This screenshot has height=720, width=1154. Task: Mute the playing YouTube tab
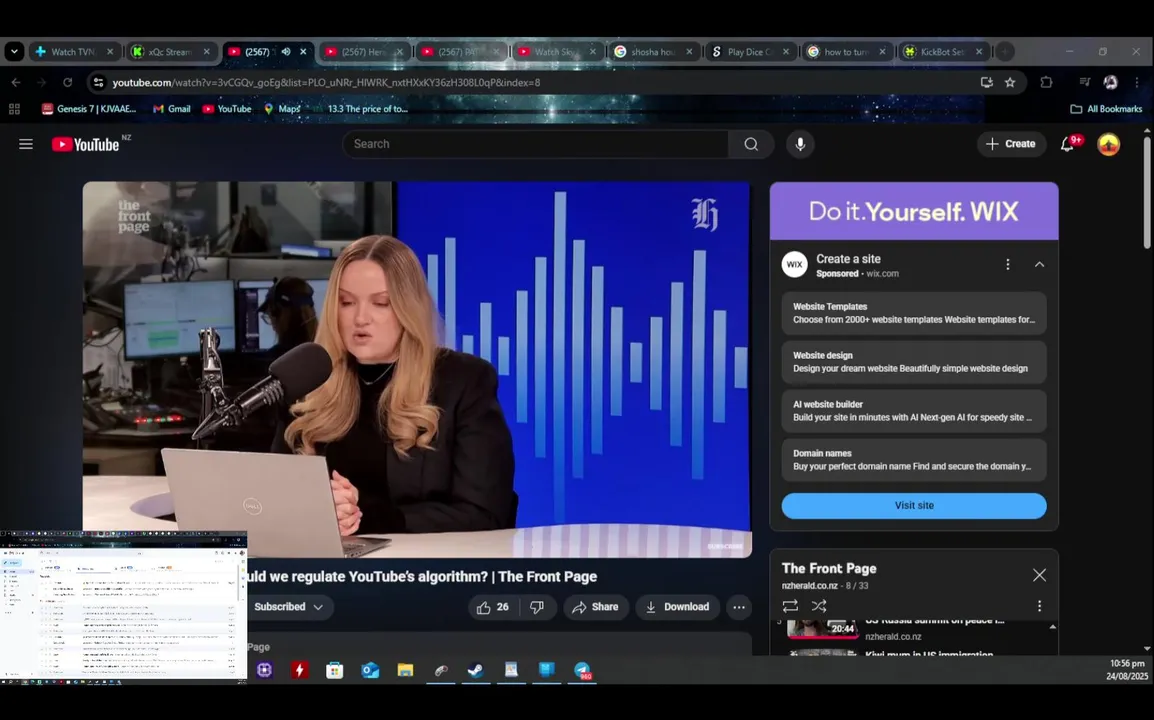coord(286,52)
